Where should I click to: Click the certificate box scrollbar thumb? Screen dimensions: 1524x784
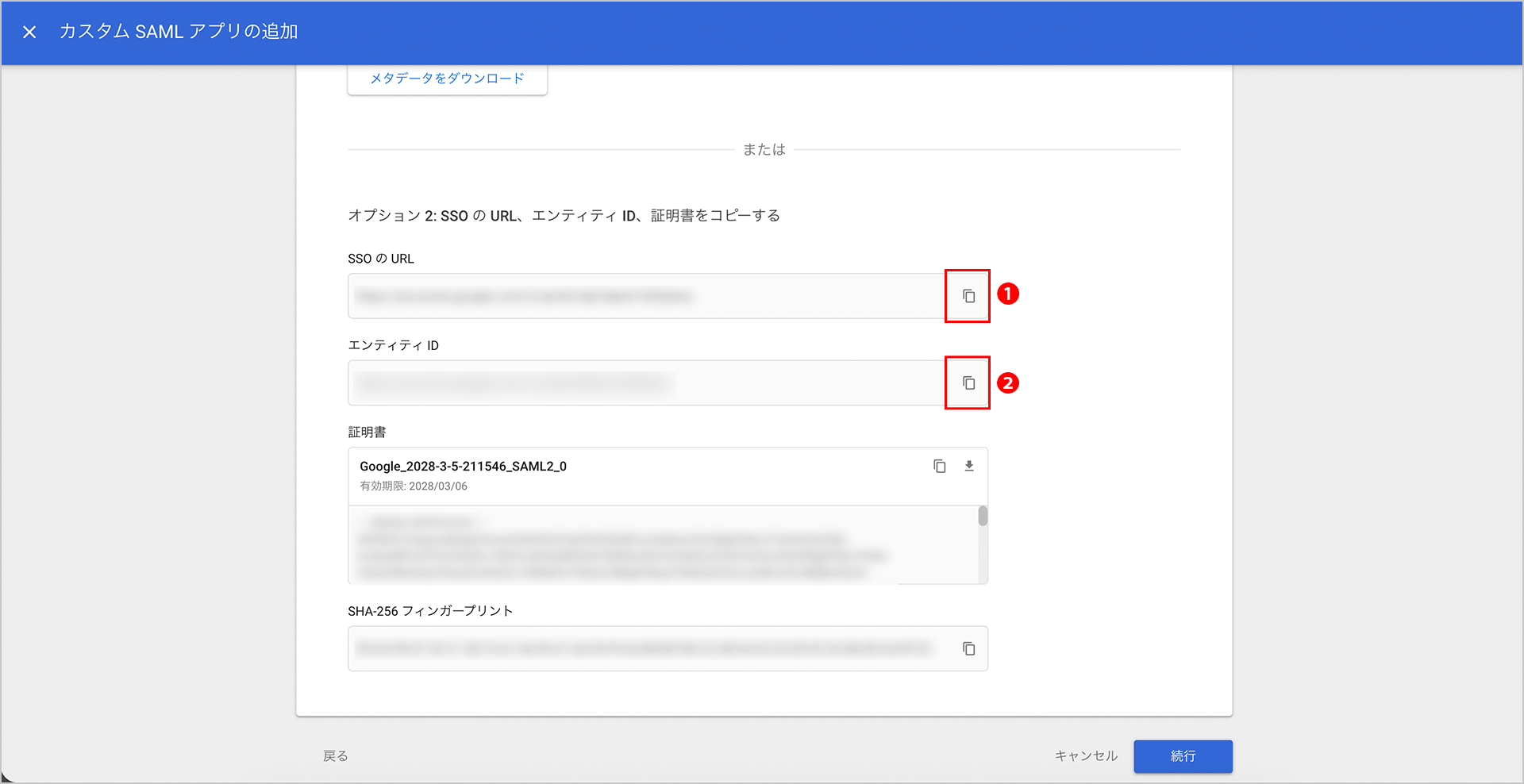(x=983, y=517)
